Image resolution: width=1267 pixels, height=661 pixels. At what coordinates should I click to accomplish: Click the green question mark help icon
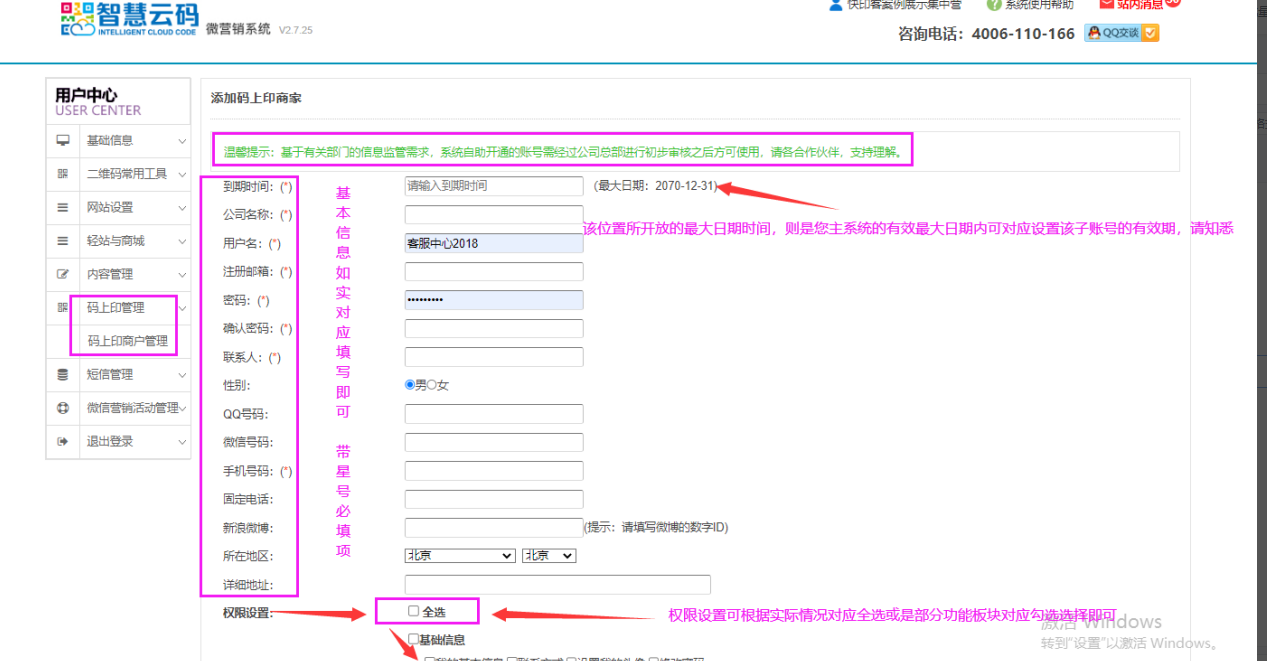pos(994,5)
